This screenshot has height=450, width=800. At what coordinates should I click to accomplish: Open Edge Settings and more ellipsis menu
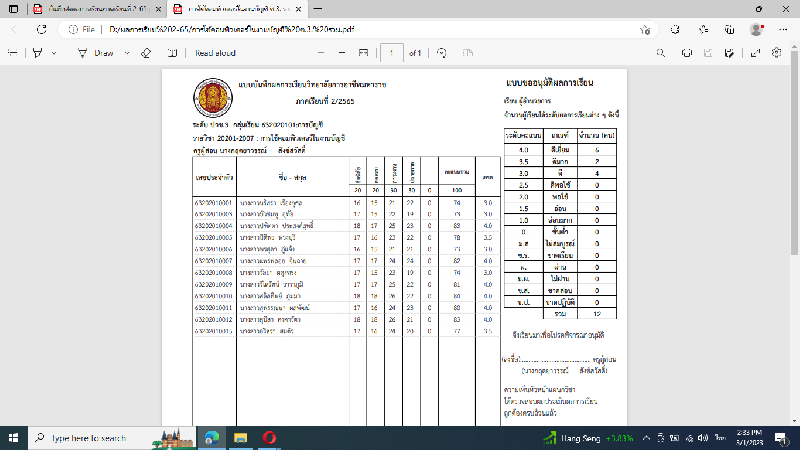point(781,30)
